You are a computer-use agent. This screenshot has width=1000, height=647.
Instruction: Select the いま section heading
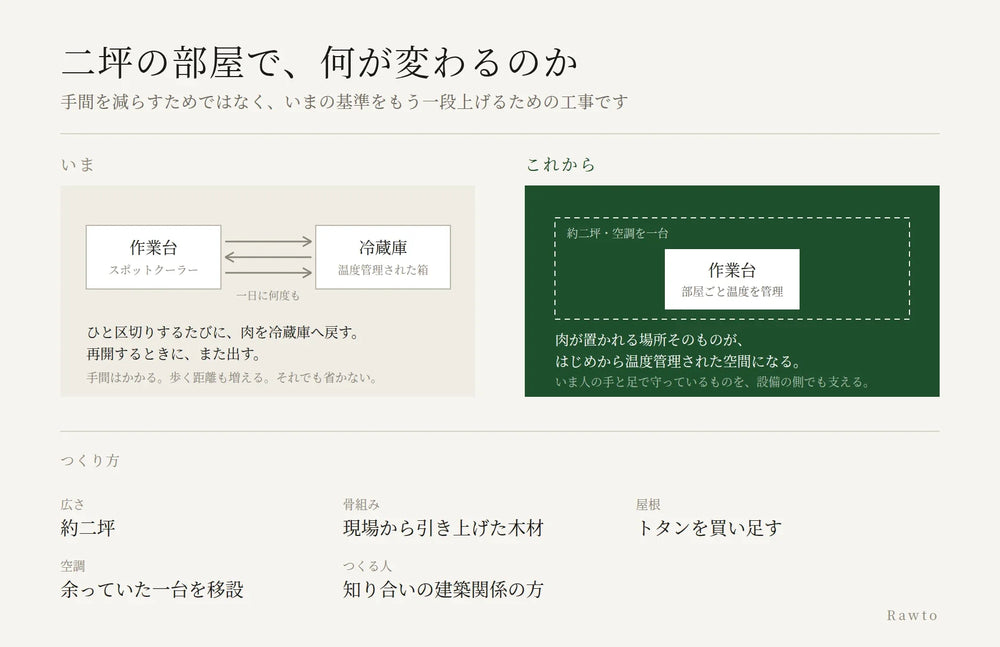click(x=78, y=165)
